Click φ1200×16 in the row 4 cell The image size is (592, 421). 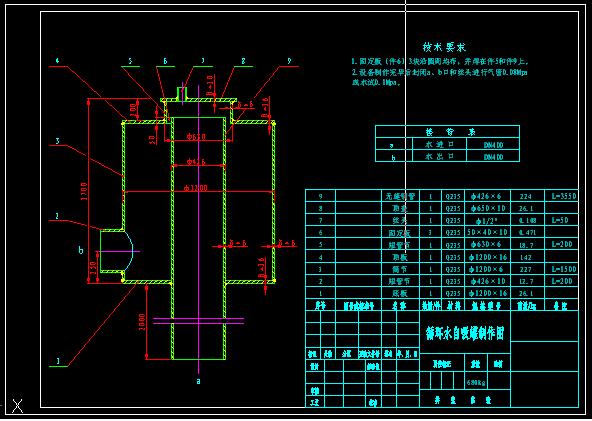click(x=487, y=257)
